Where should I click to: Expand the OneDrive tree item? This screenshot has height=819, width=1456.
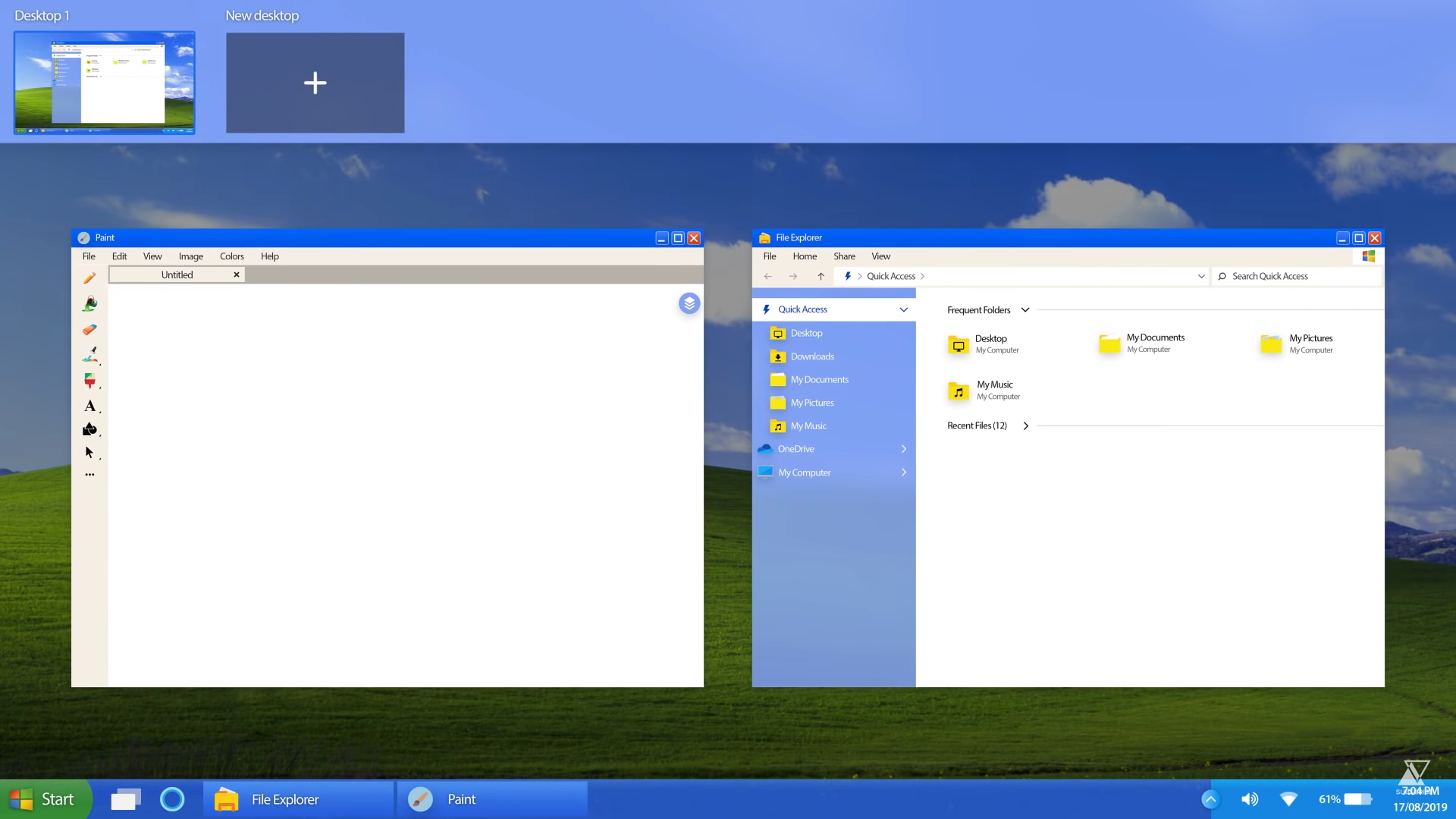903,449
